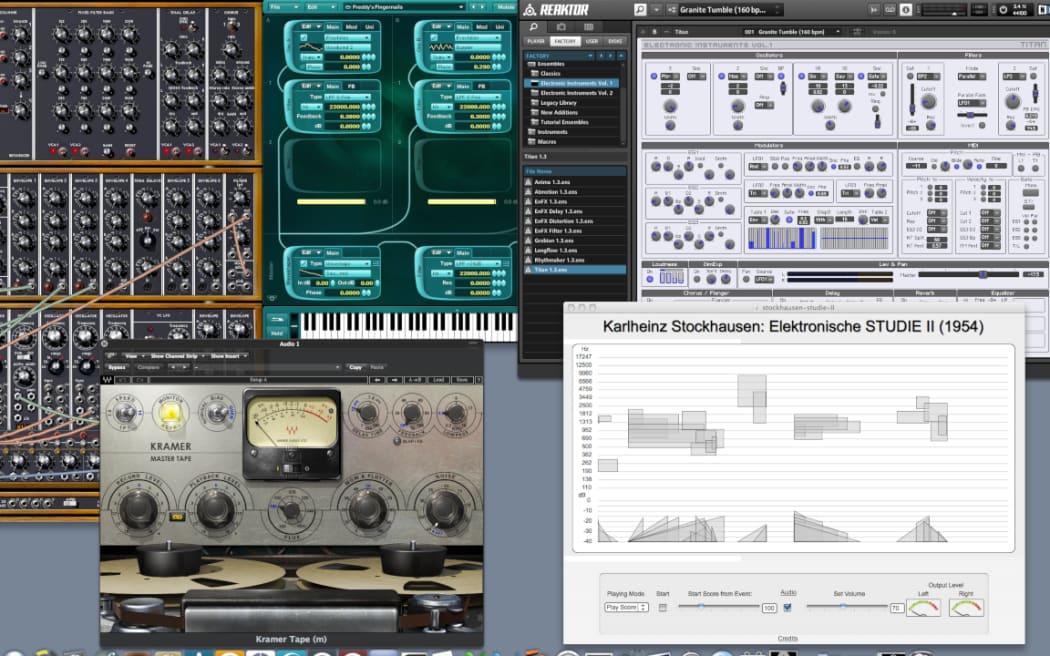Image resolution: width=1050 pixels, height=656 pixels.
Task: Click the Kramer Wow & Flutter knob
Action: tap(367, 507)
